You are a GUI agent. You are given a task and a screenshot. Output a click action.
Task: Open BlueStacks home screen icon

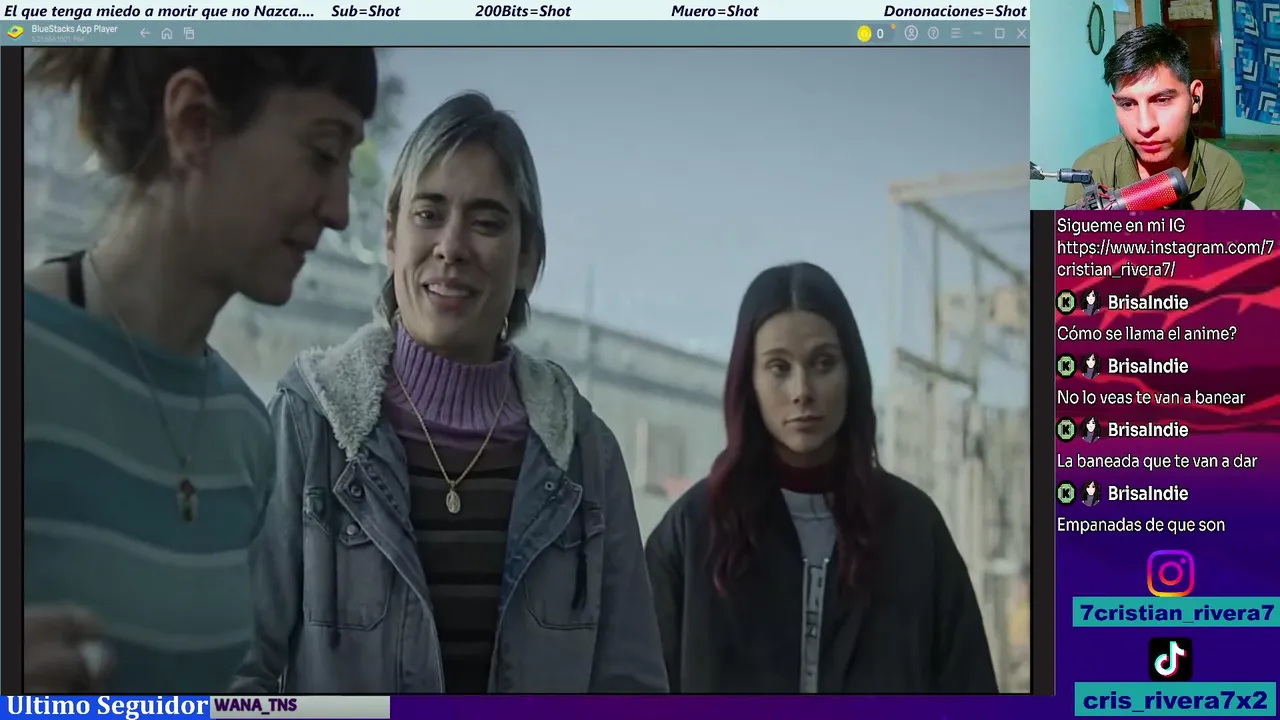(167, 33)
